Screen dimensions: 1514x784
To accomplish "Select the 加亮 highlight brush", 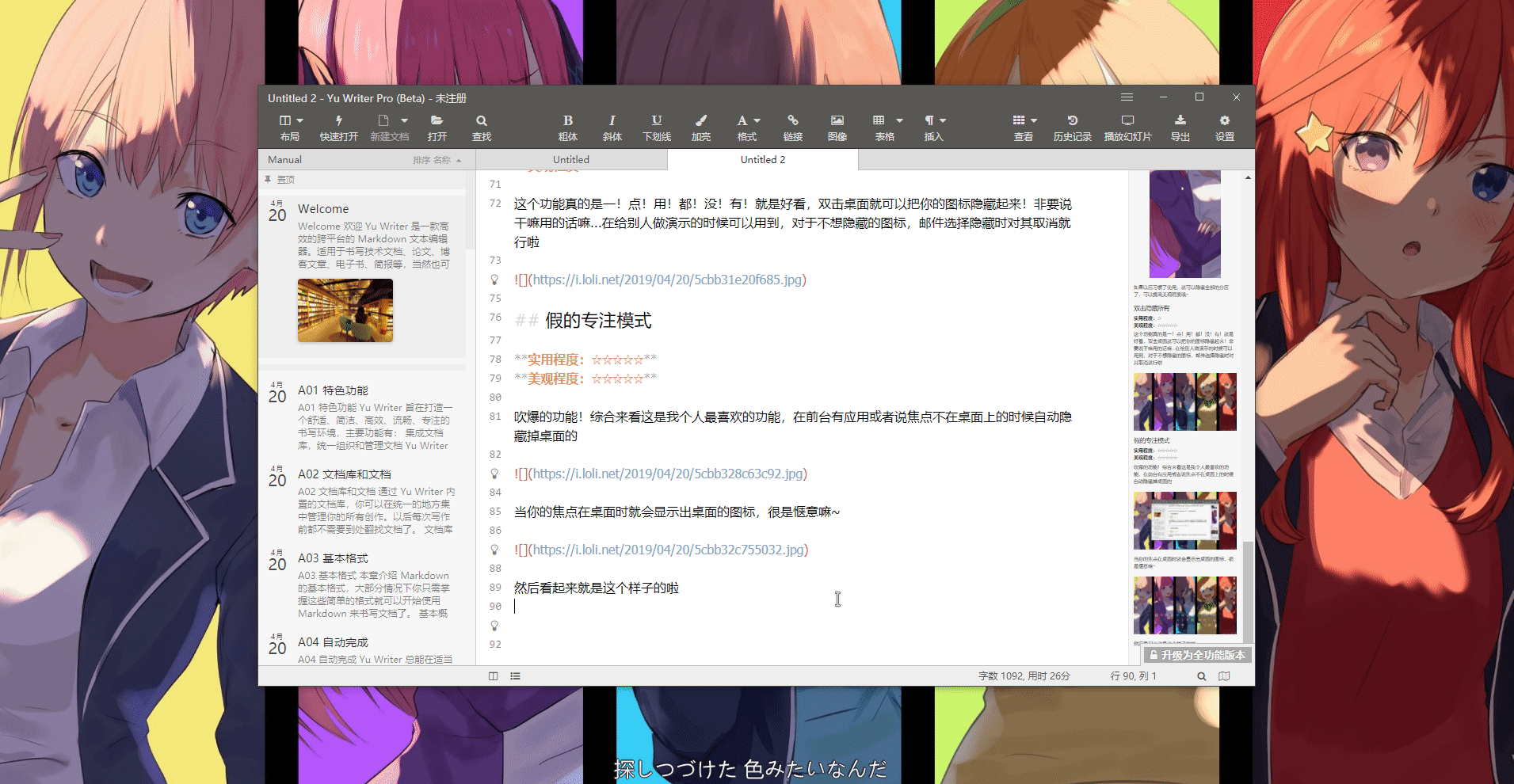I will click(701, 127).
